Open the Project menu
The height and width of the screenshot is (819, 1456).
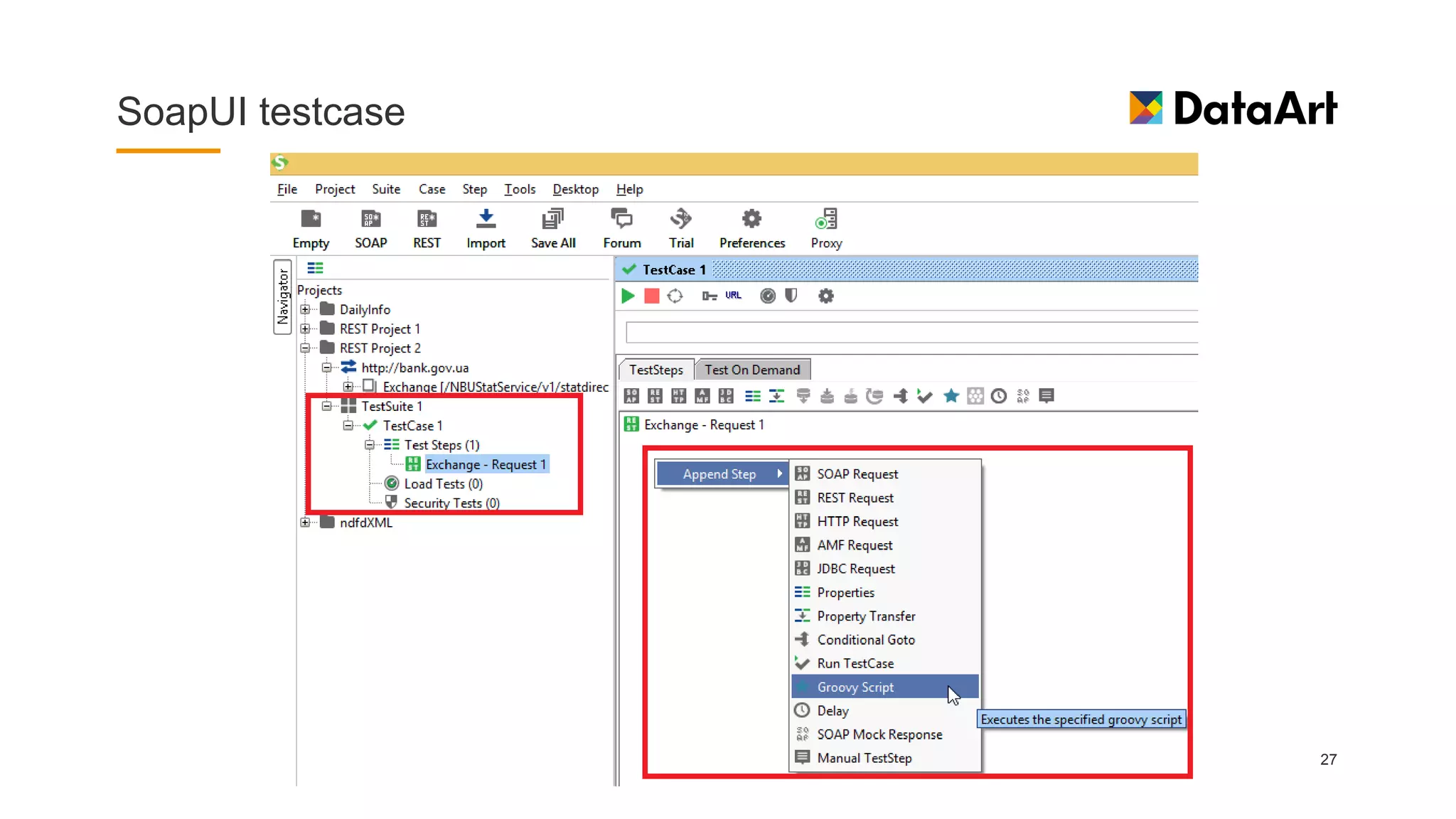[x=335, y=189]
